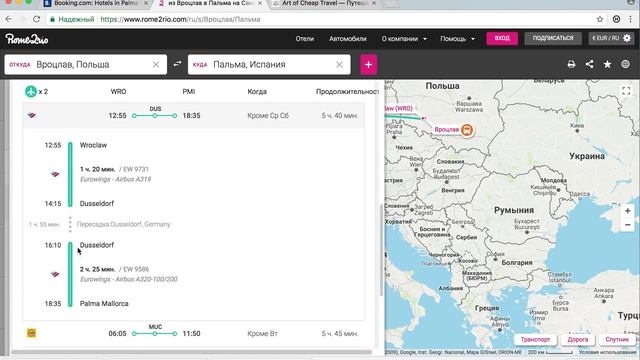Click the pink ВХОД button
The height and width of the screenshot is (360, 640).
(502, 38)
